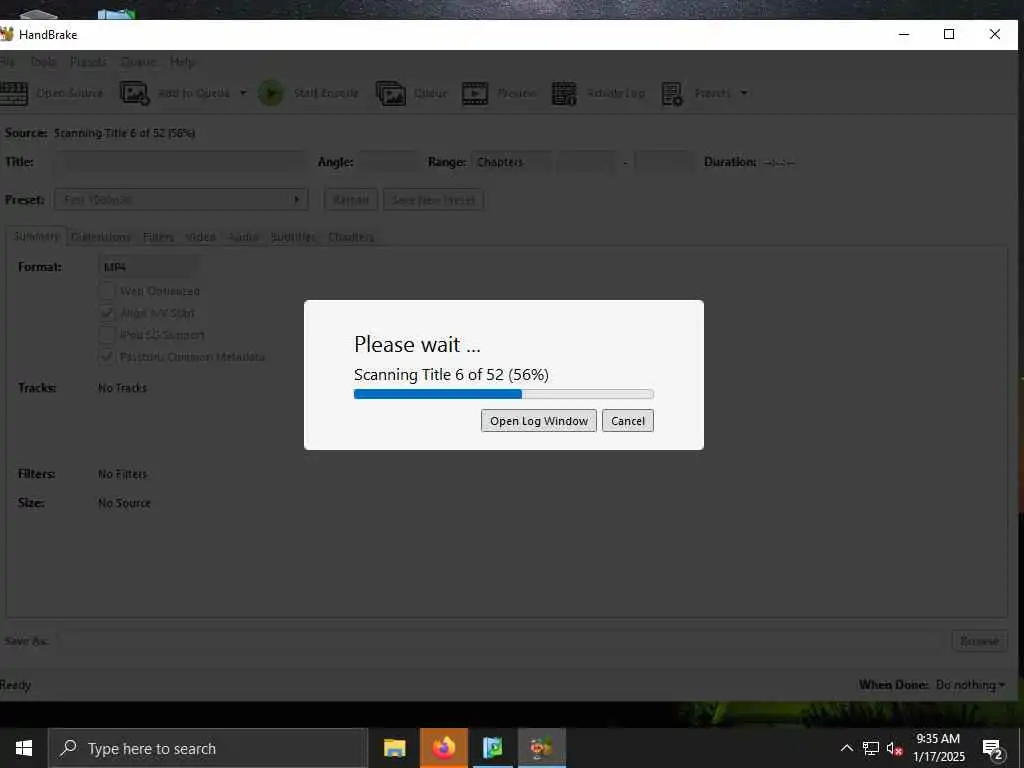
Task: Click the scanning progress bar
Action: pyautogui.click(x=504, y=394)
